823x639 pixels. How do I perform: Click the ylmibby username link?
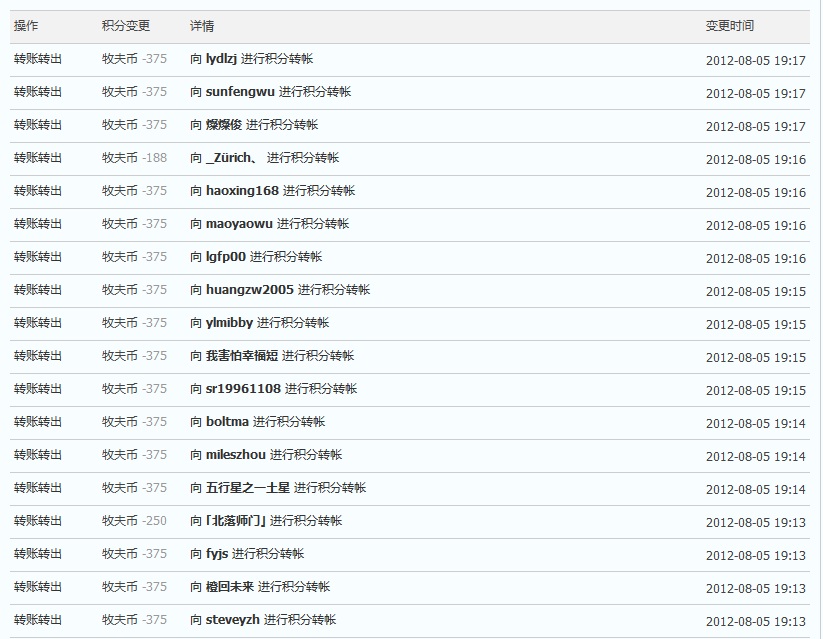coord(229,323)
